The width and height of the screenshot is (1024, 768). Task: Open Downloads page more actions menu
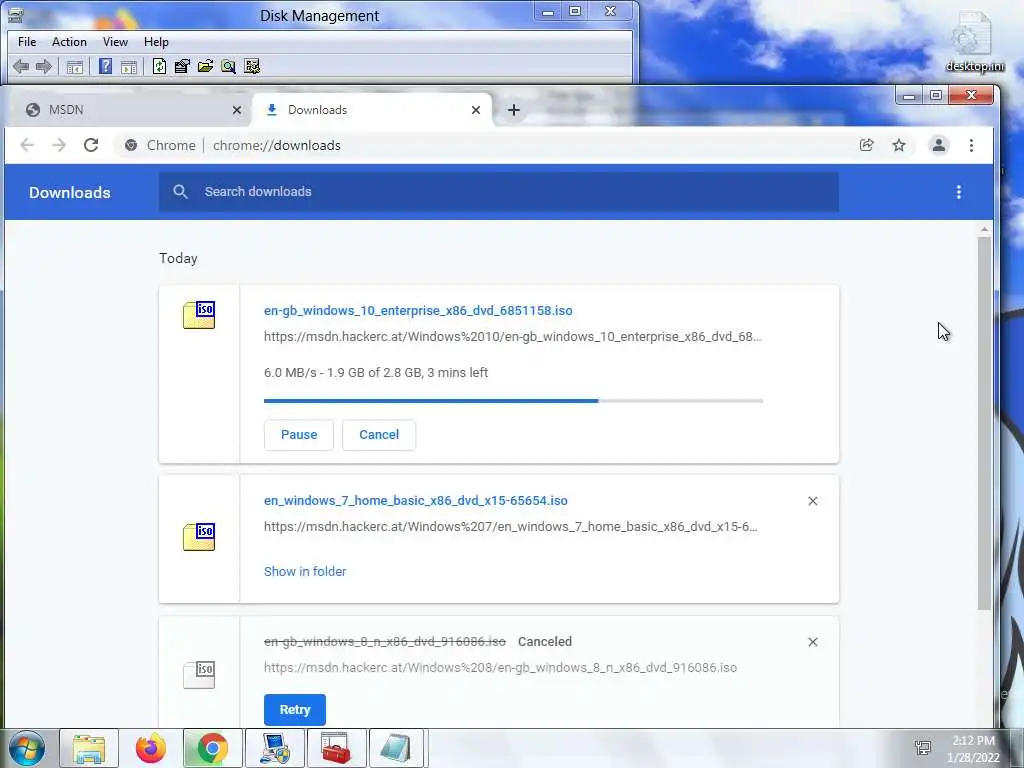coord(959,192)
